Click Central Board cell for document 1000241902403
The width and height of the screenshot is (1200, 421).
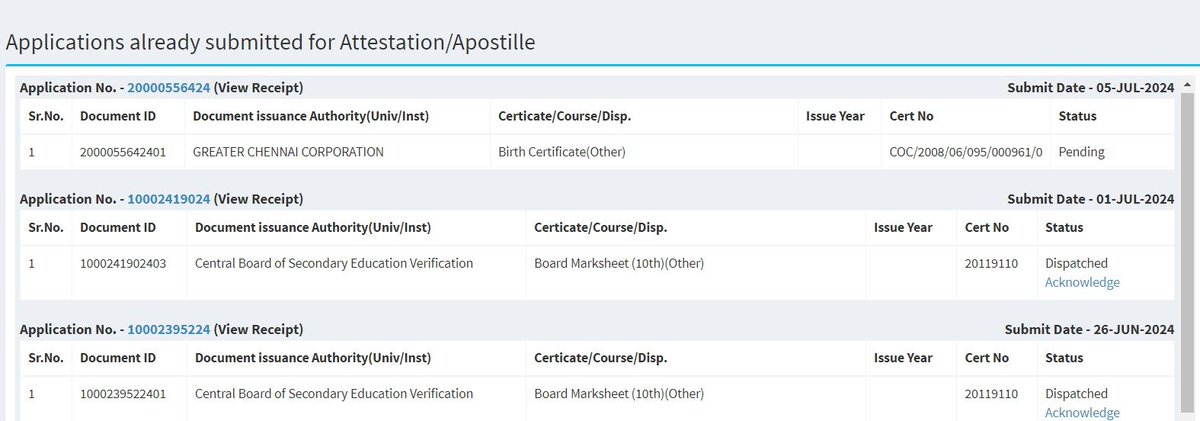[x=334, y=264]
